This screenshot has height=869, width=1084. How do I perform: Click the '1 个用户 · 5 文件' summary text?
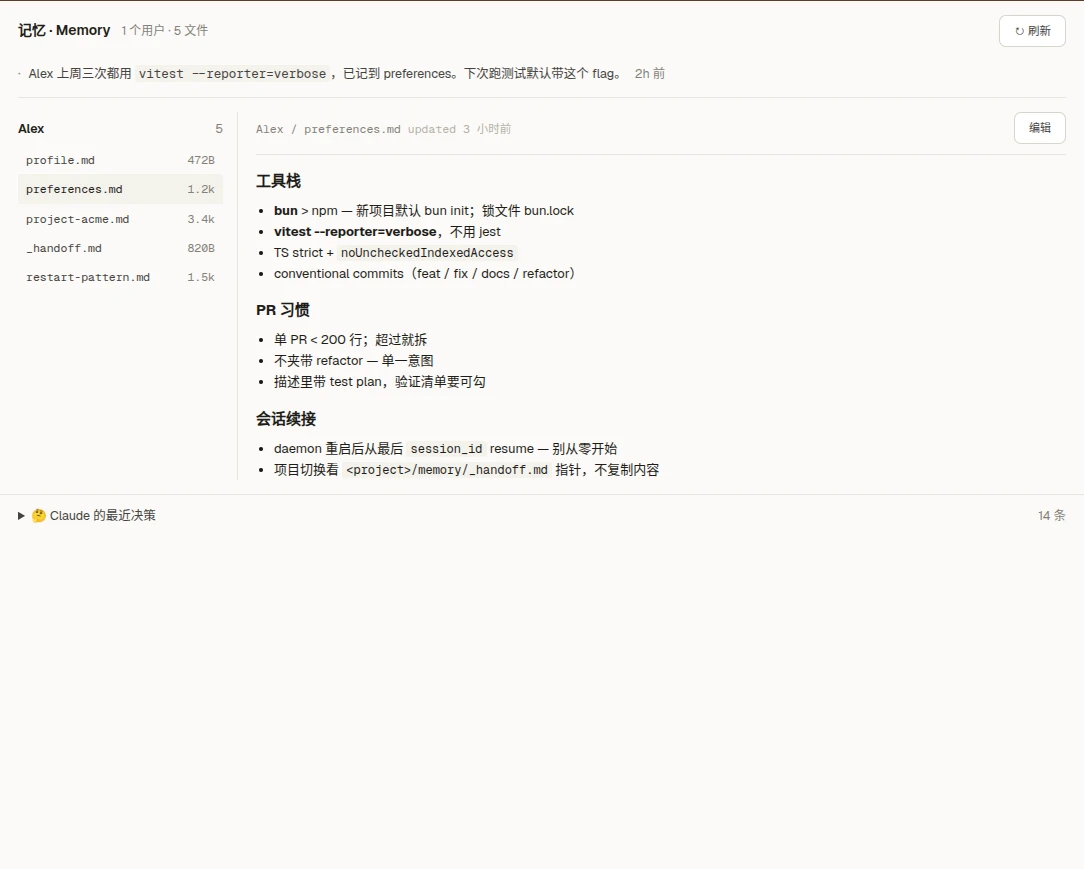pyautogui.click(x=165, y=30)
